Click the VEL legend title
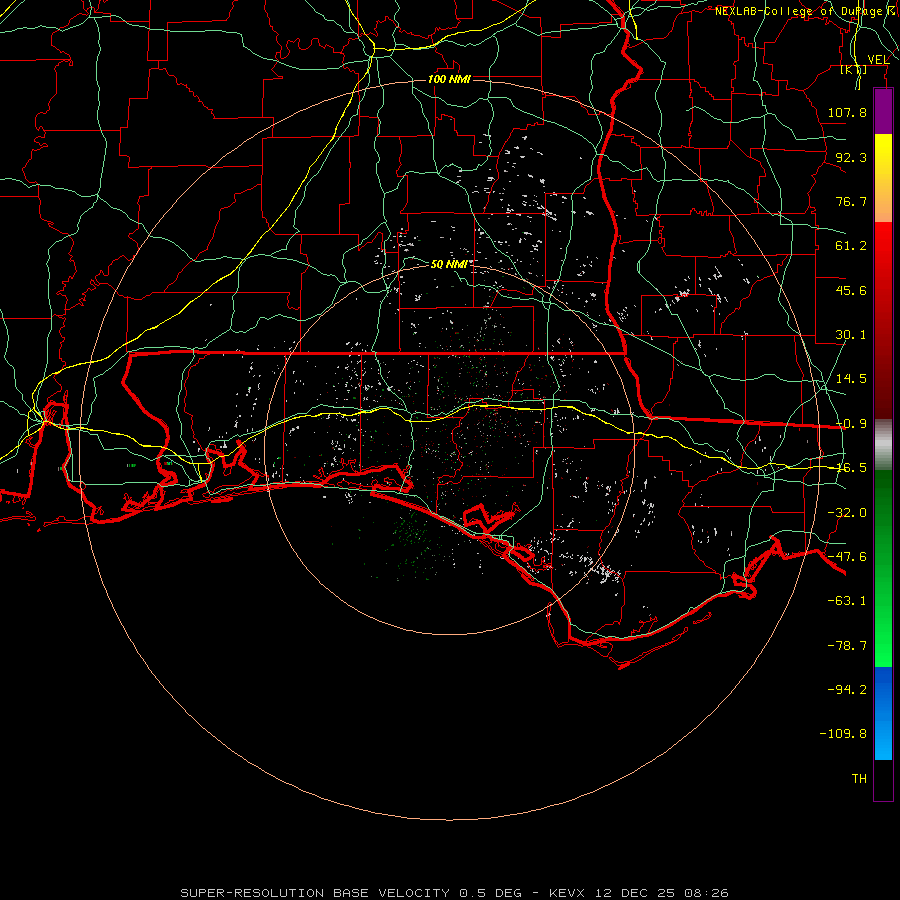900x900 pixels. pyautogui.click(x=878, y=60)
